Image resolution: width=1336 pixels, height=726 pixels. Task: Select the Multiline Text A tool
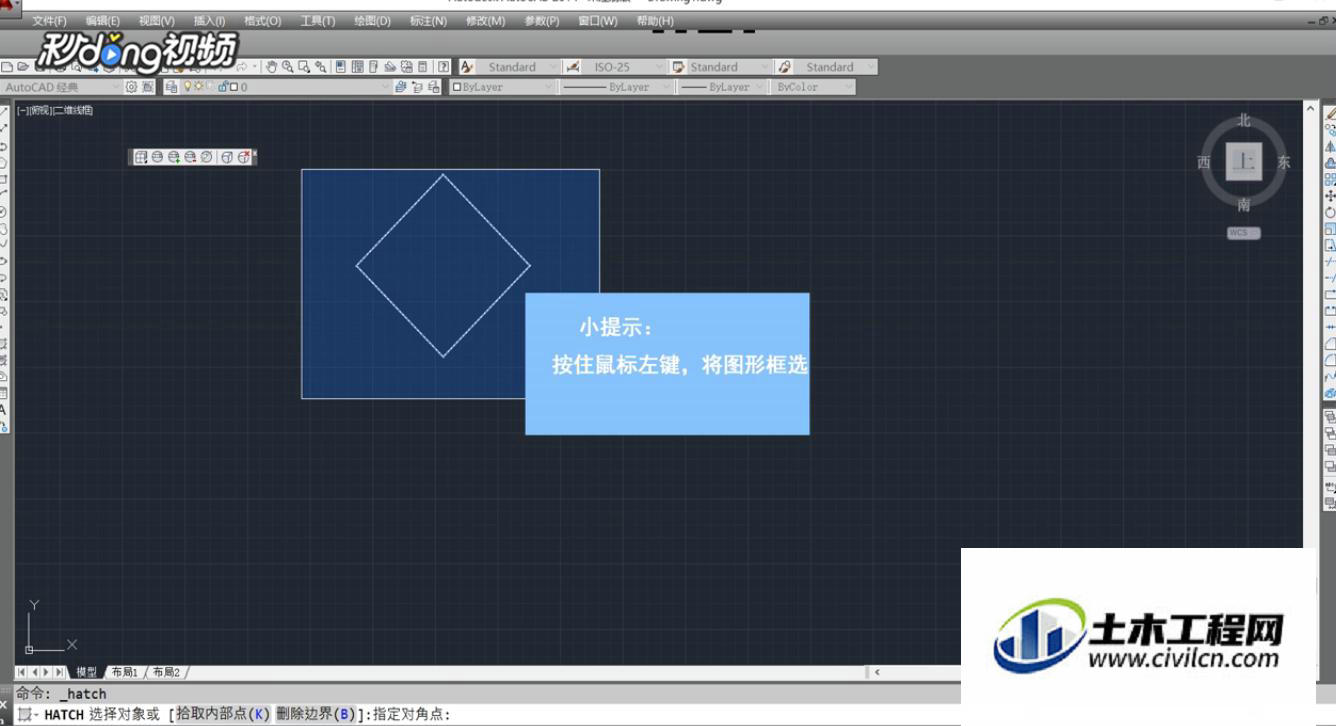3,410
